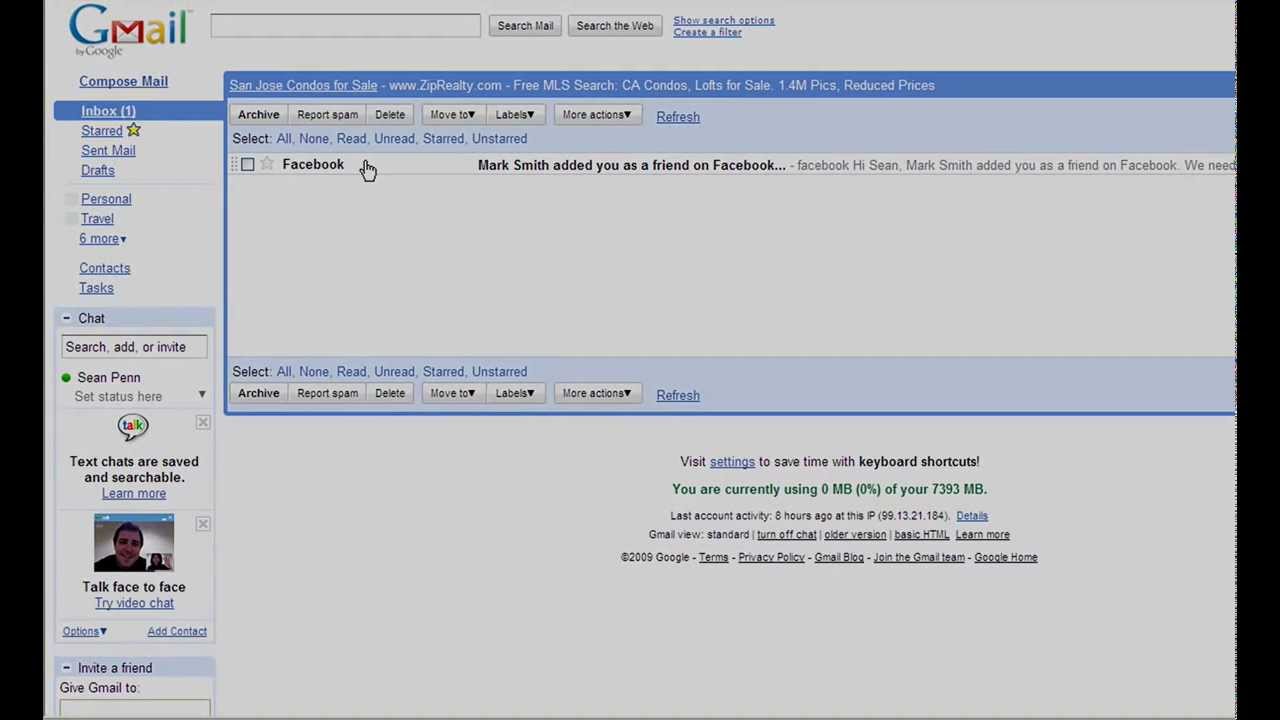Open the video chat face thumbnail

coord(134,543)
